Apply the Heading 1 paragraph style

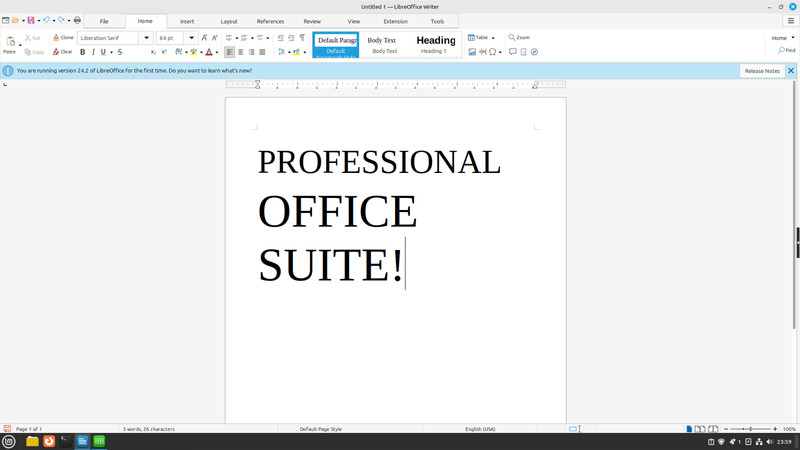pyautogui.click(x=435, y=44)
